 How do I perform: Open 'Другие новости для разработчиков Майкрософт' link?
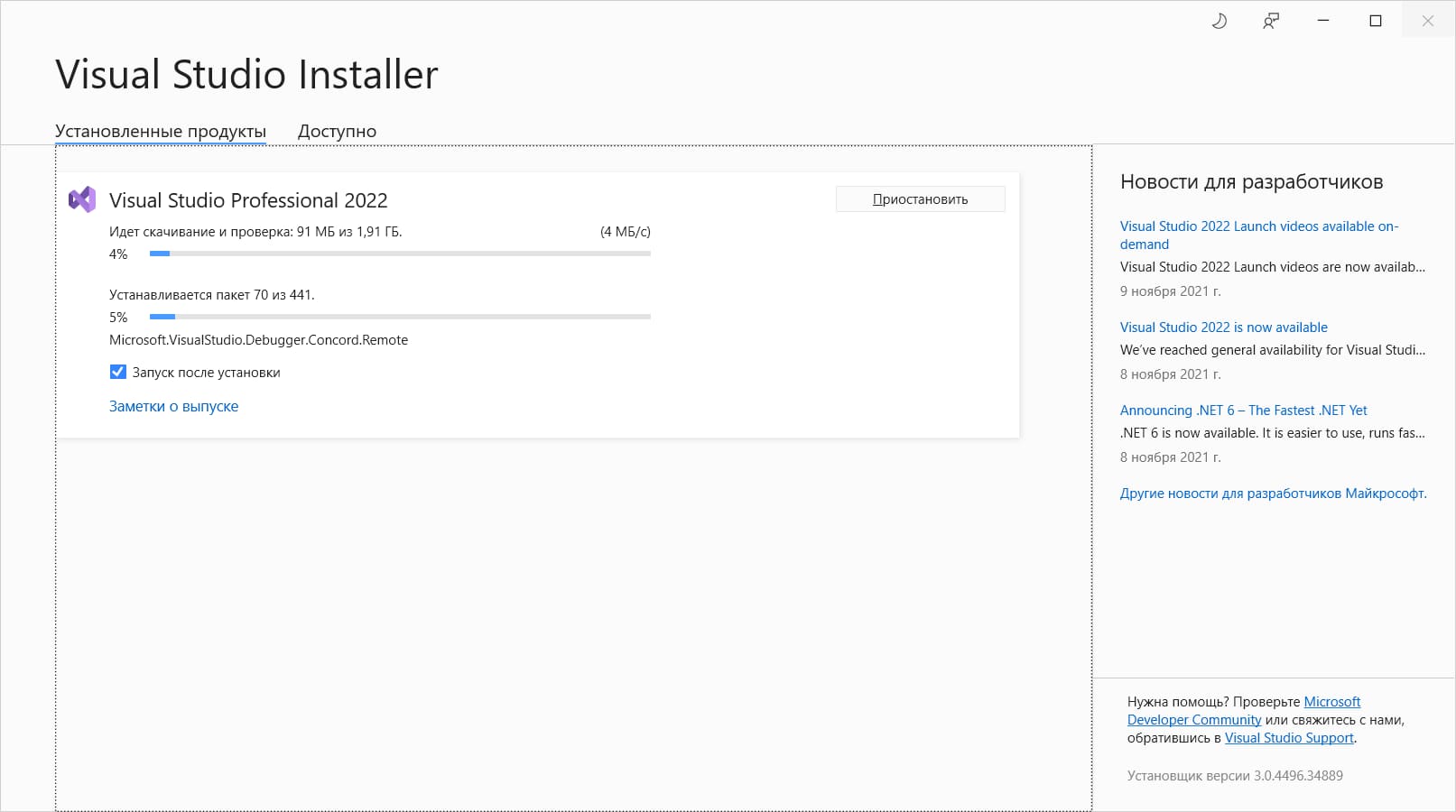pos(1273,494)
